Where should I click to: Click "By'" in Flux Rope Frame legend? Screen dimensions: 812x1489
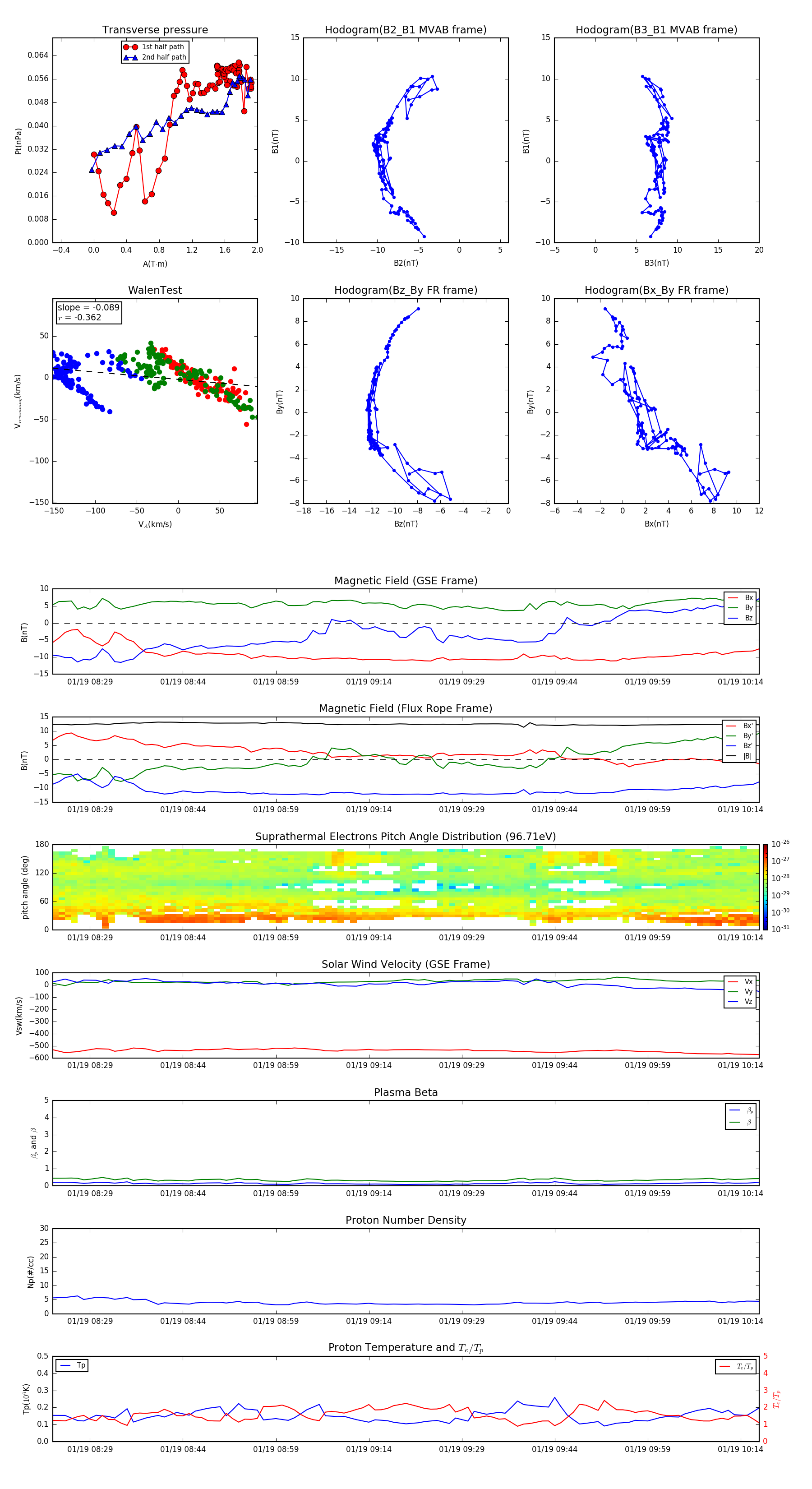[740, 736]
